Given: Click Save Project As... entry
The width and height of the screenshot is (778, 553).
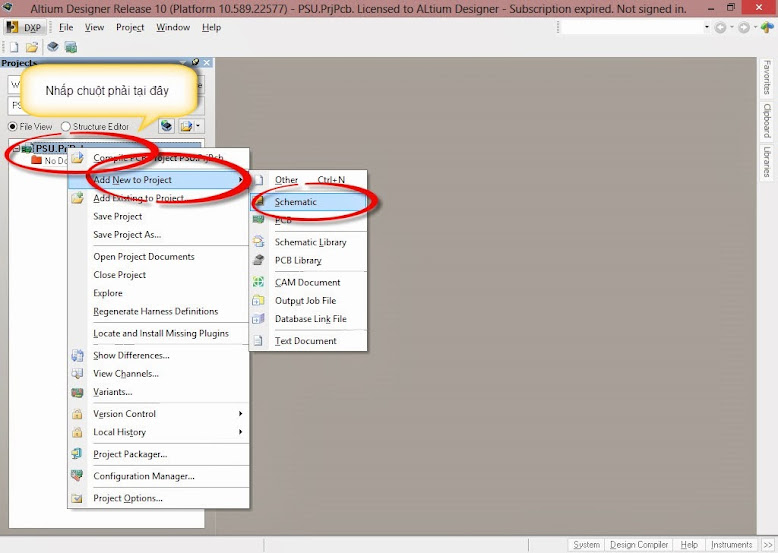Looking at the screenshot, I should pyautogui.click(x=158, y=235).
